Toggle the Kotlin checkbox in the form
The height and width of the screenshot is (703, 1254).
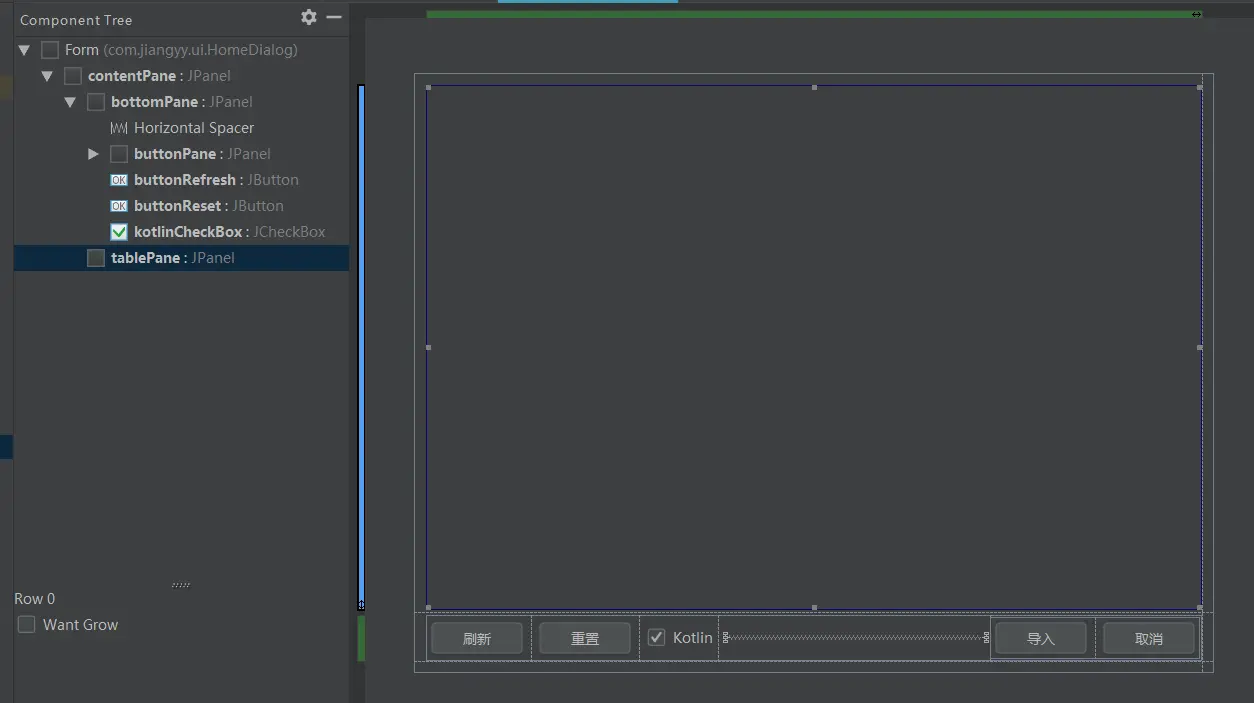pos(656,637)
